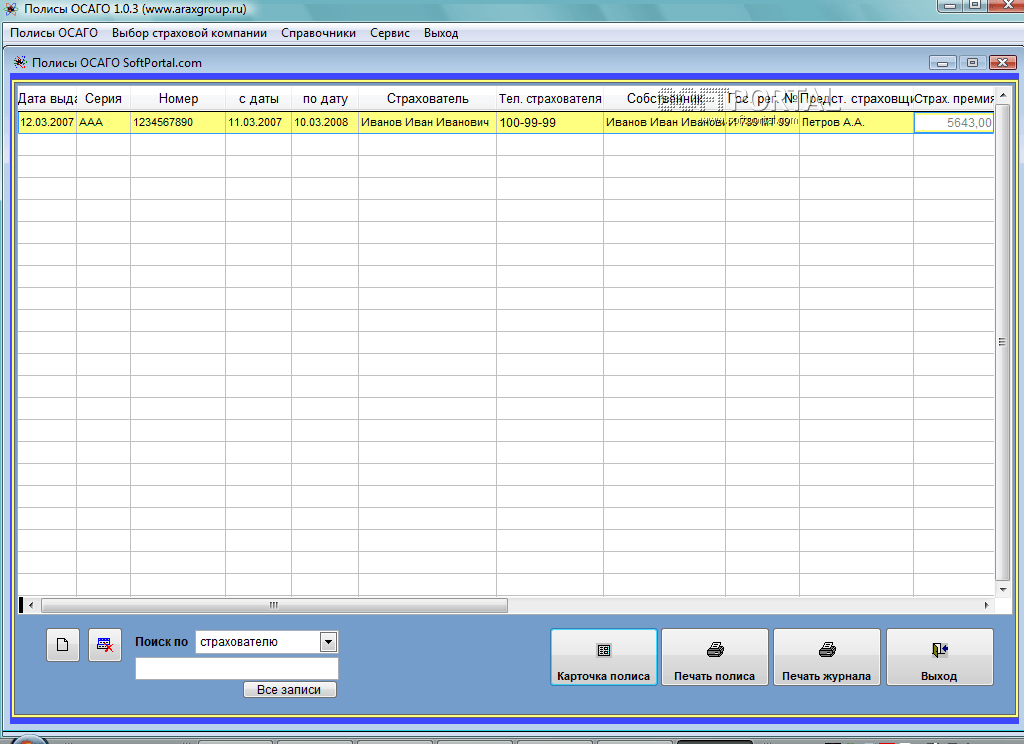This screenshot has height=744, width=1024.
Task: Open the Выбор страховой компании menu
Action: [189, 33]
